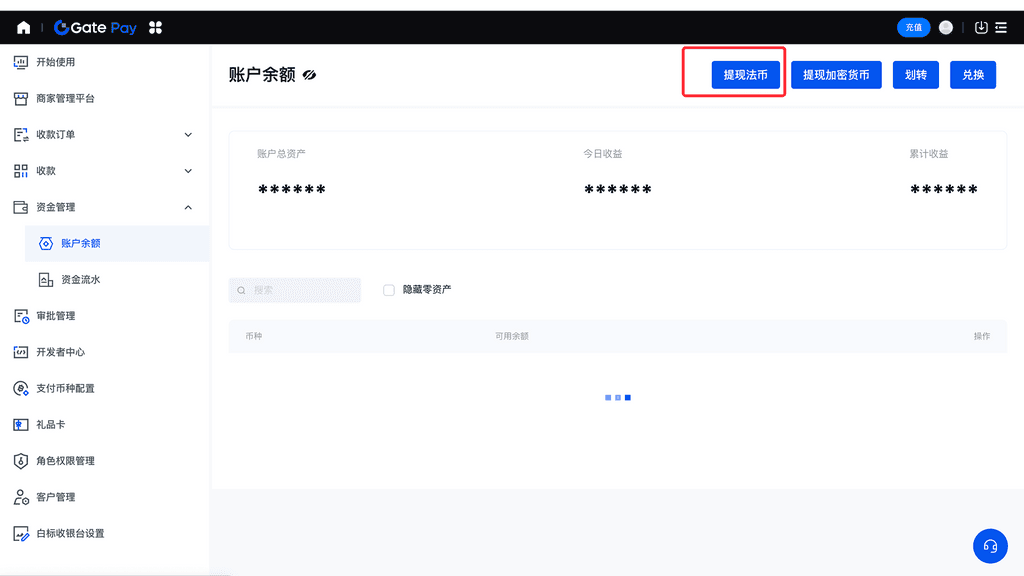Open the four-dot apps grid icon
The image size is (1024, 576).
[155, 28]
